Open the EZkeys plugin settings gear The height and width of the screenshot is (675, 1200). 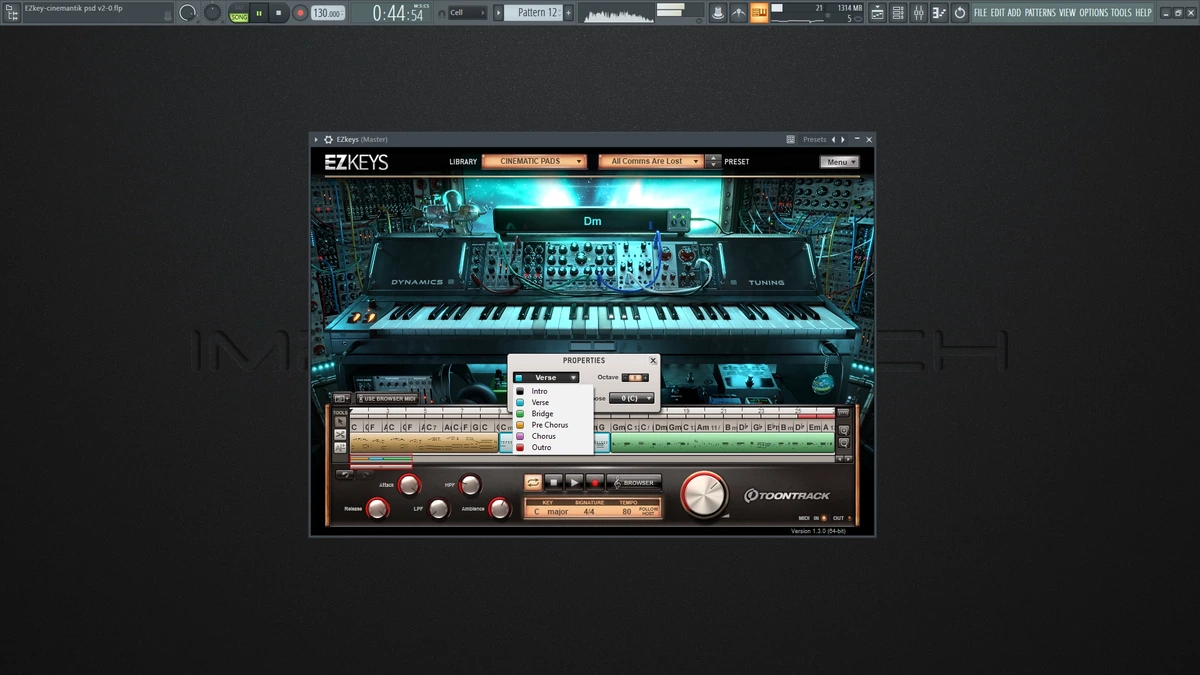328,140
